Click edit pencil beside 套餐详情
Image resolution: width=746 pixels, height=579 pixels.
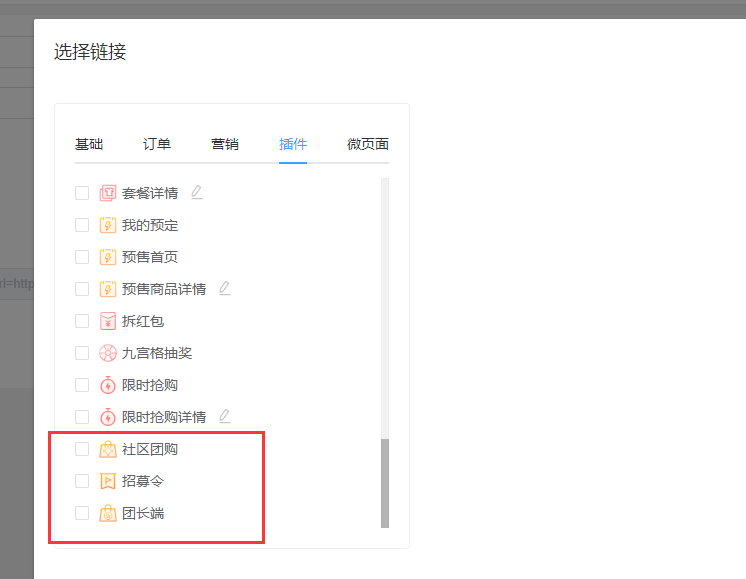click(x=197, y=192)
